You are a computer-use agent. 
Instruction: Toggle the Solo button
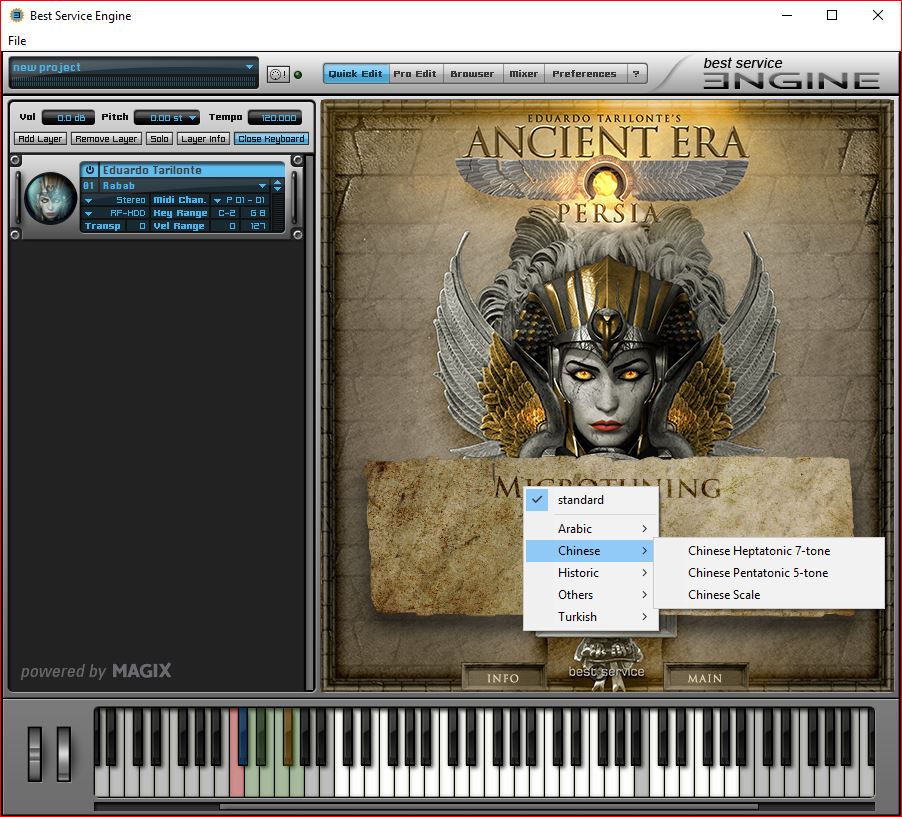point(159,139)
